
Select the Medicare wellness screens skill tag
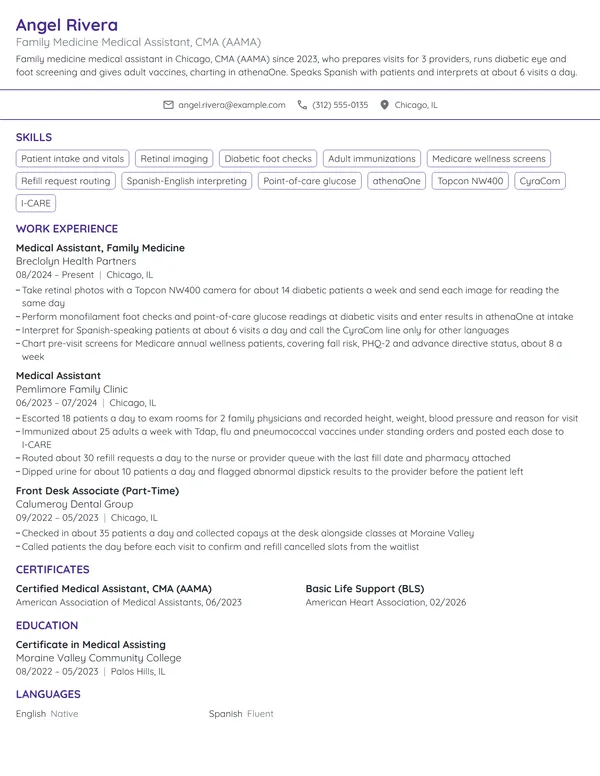489,158
